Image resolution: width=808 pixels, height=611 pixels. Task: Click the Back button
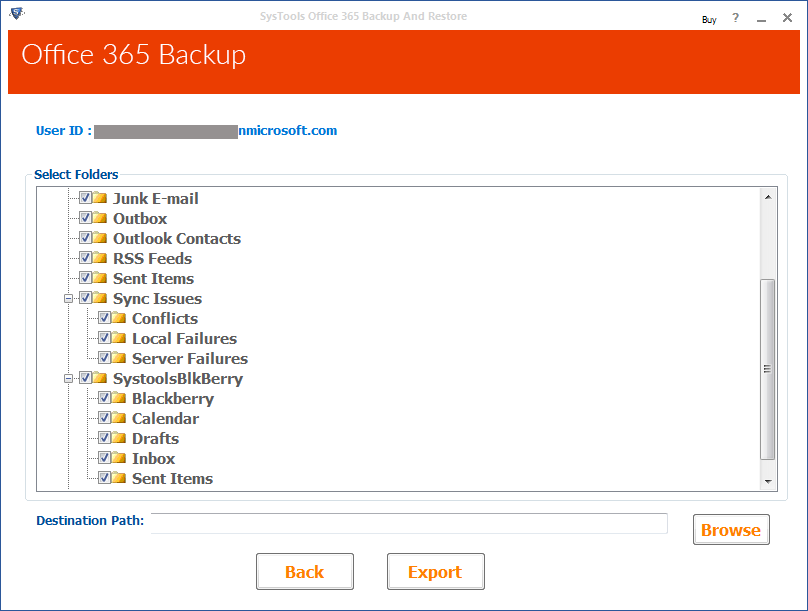coord(305,572)
